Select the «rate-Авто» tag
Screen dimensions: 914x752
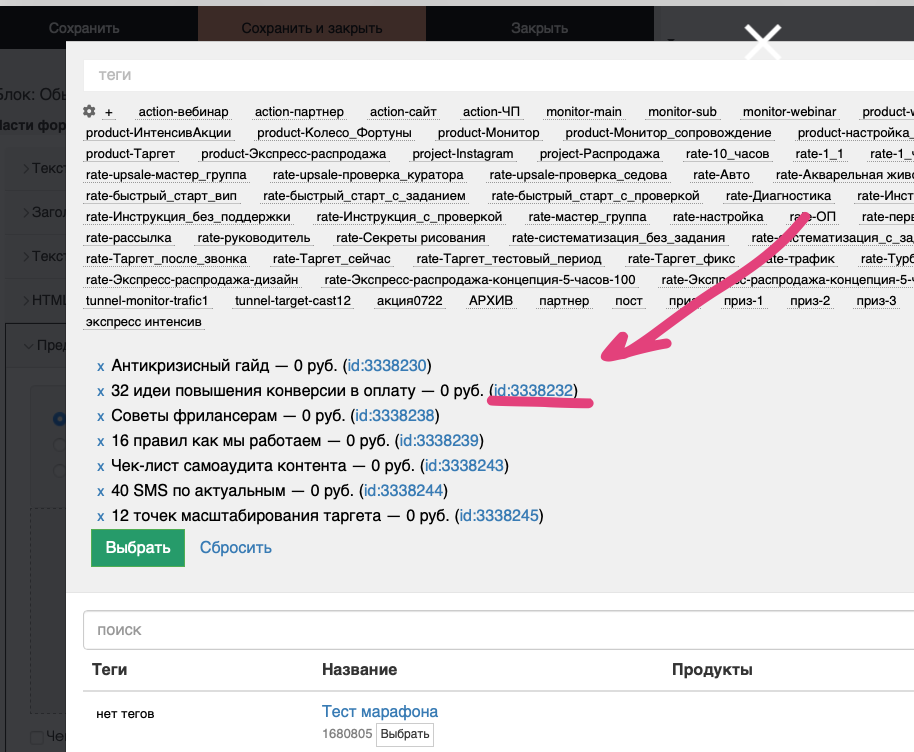pyautogui.click(x=722, y=175)
